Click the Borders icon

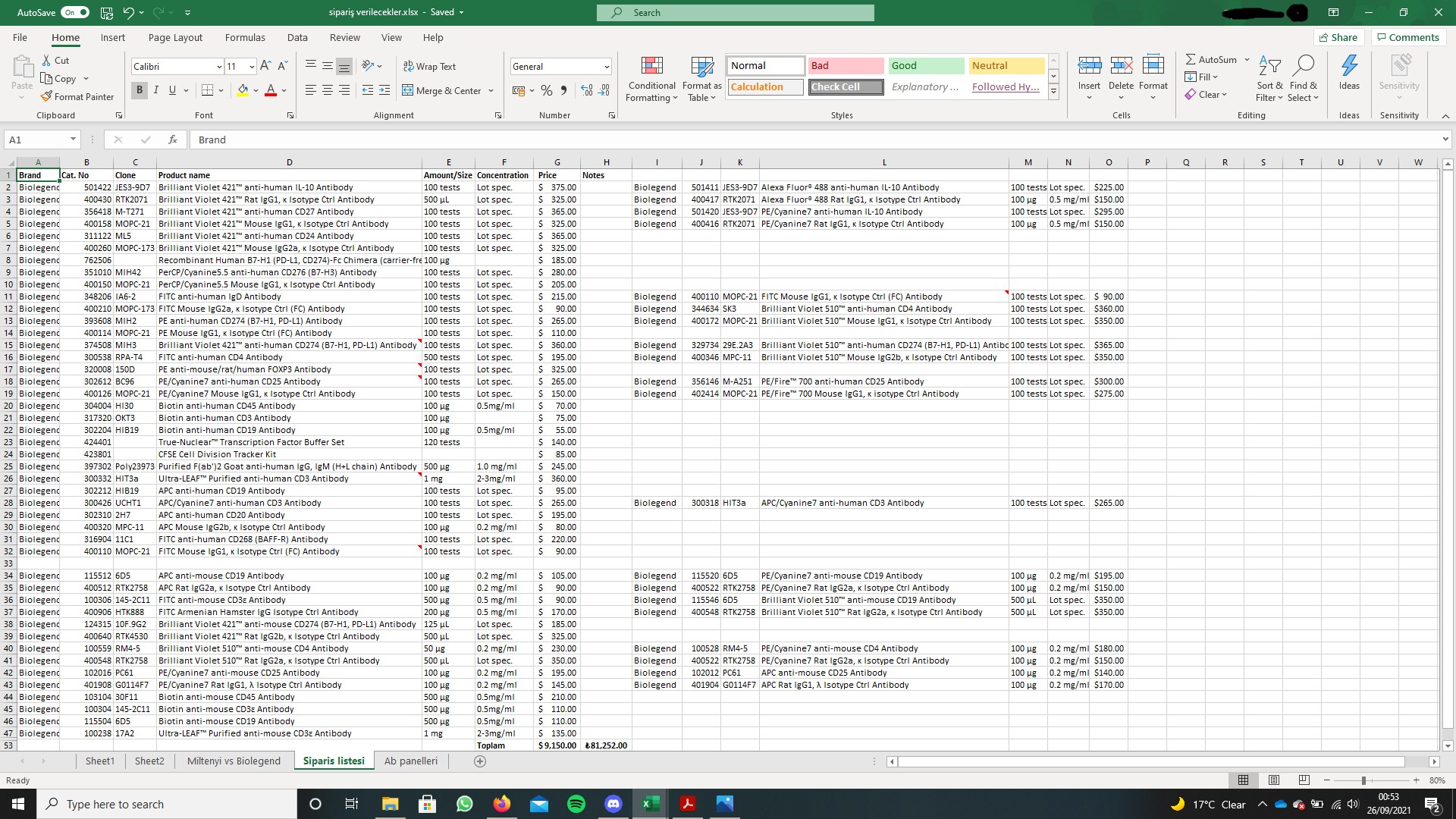(x=207, y=90)
